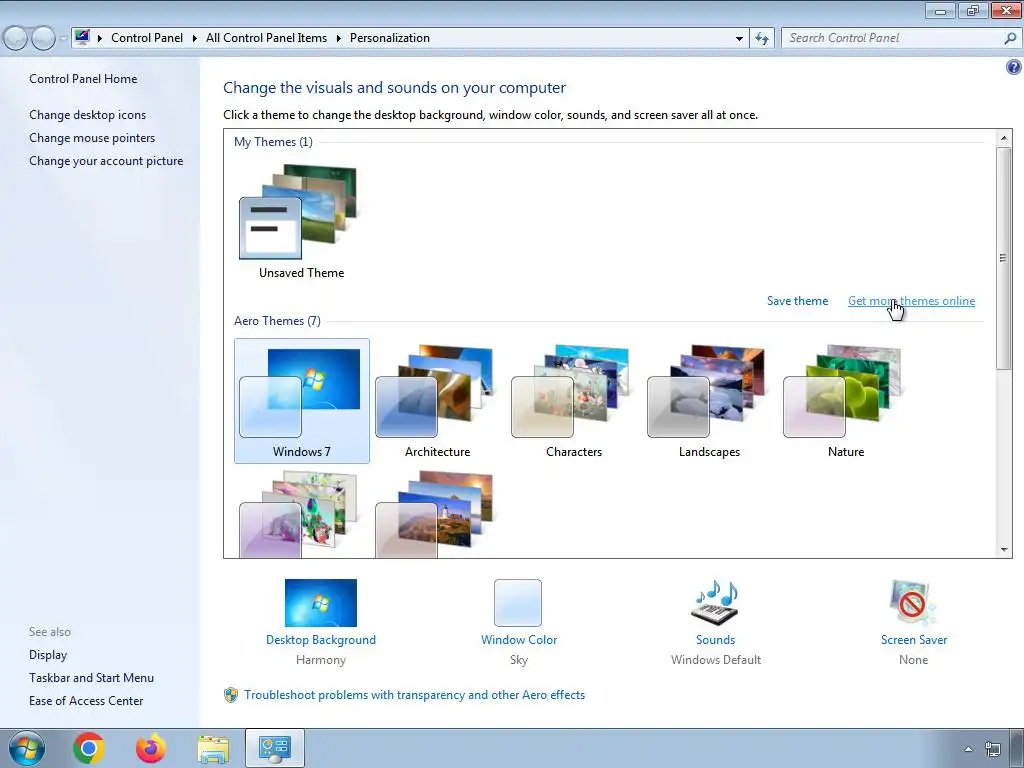Screen dimensions: 1024x768
Task: Click the My Themes (1) heading
Action: point(273,142)
